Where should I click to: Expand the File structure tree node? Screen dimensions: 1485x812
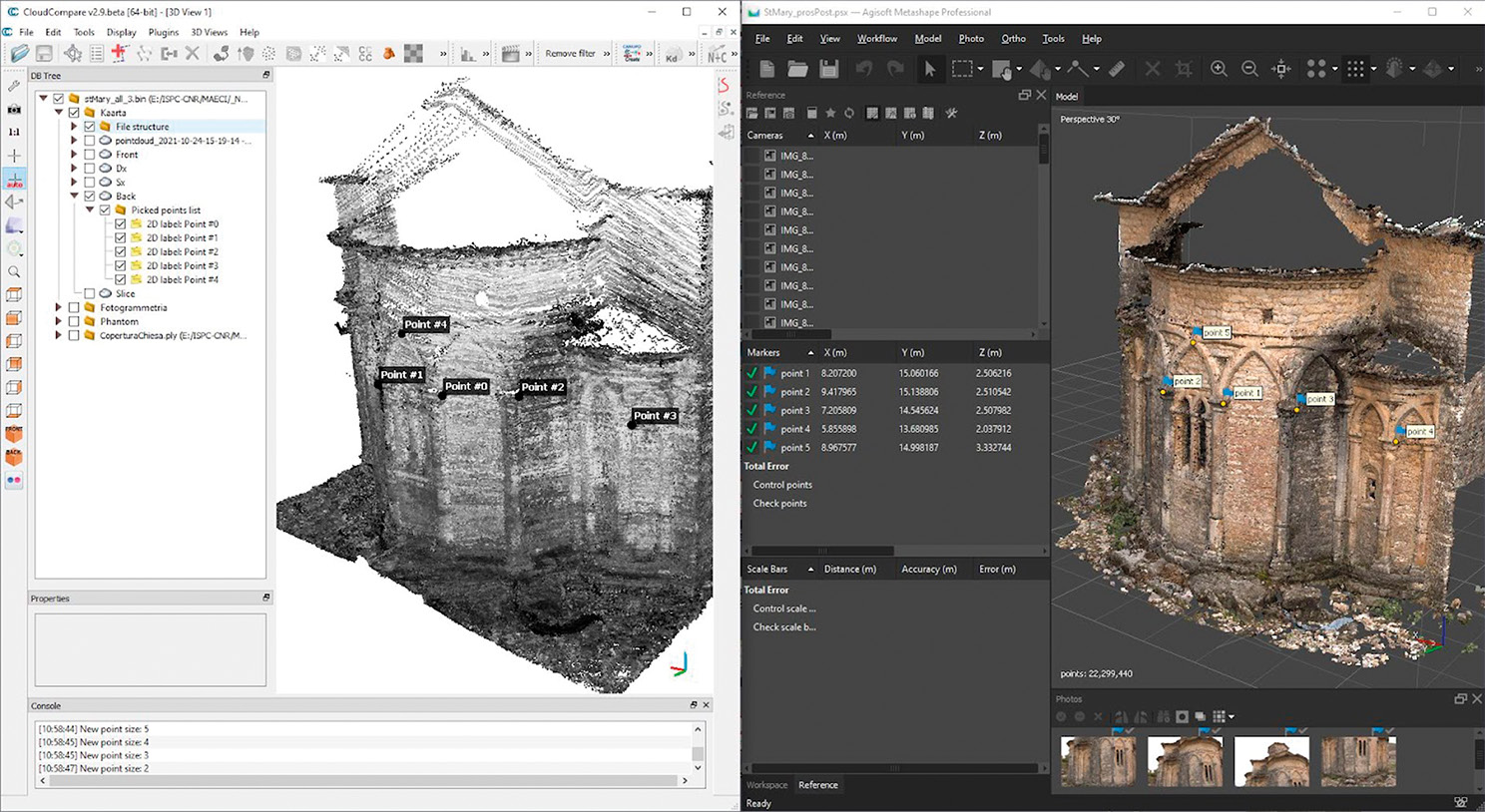[x=74, y=127]
